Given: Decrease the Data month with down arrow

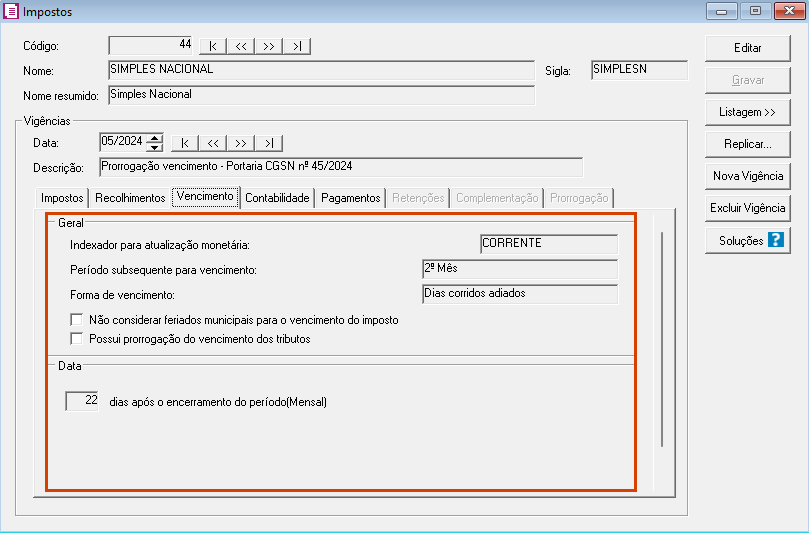Looking at the screenshot, I should [154, 147].
